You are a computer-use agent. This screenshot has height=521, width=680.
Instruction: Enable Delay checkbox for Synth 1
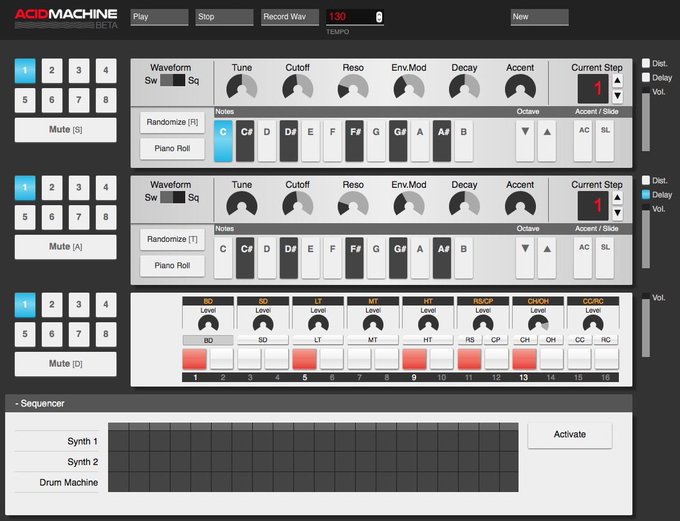click(646, 77)
